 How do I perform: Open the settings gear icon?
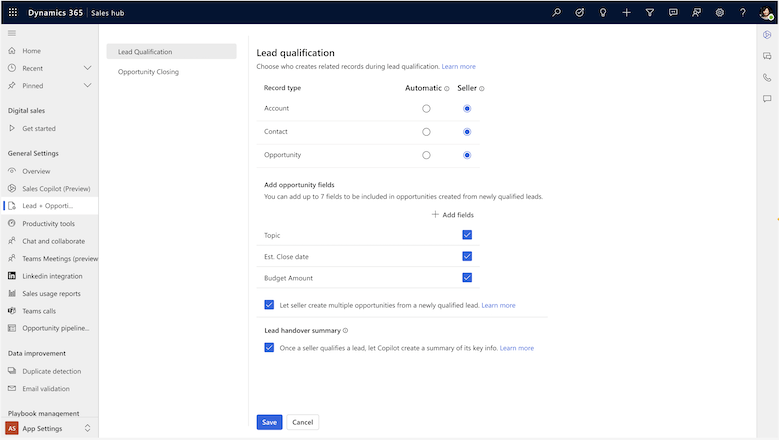[x=720, y=12]
